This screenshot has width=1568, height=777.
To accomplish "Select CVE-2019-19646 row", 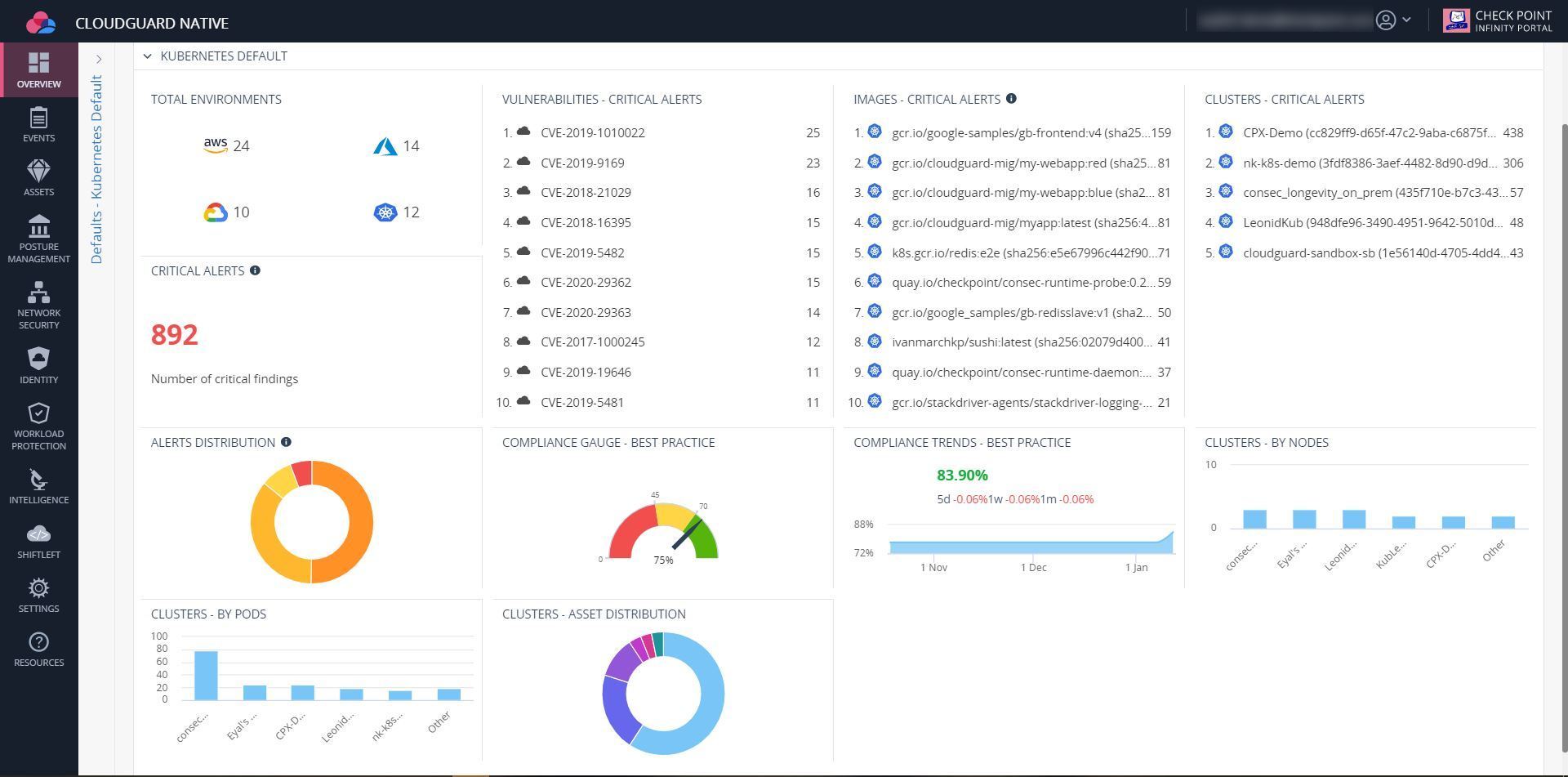I will point(661,372).
